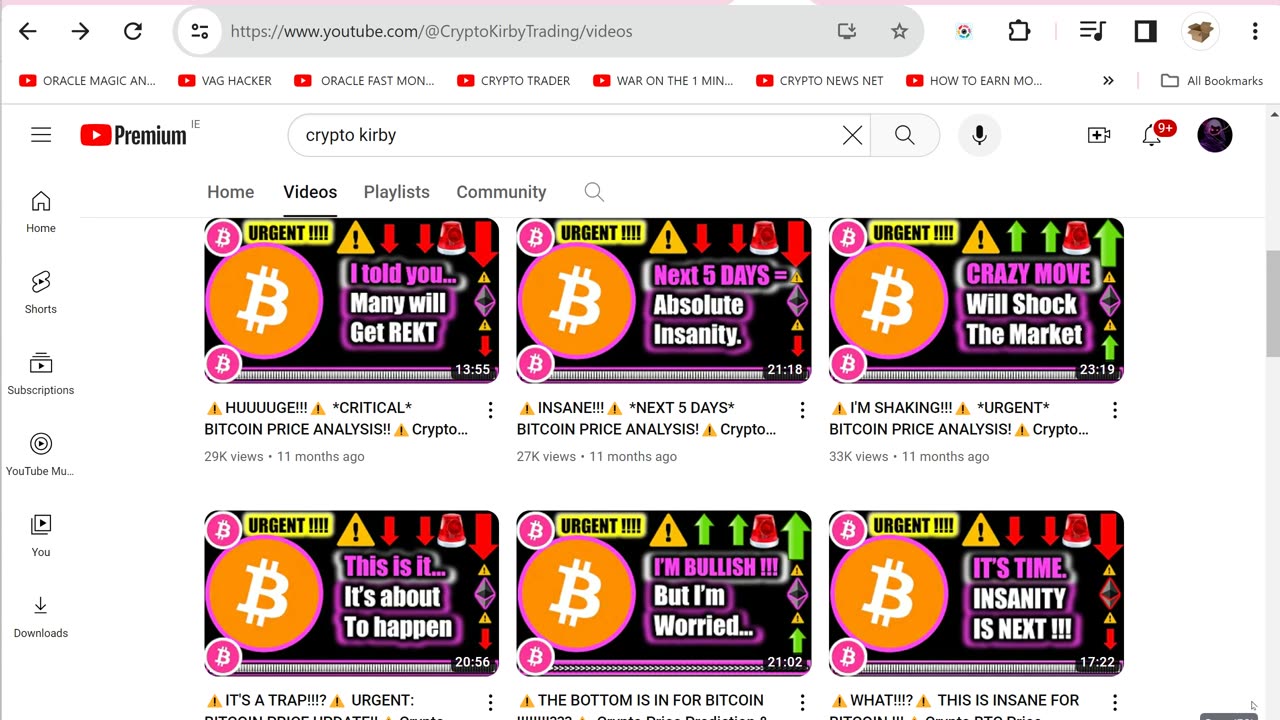Open options for THE BOTTOM IS IN video
The image size is (1280, 720).
point(802,703)
